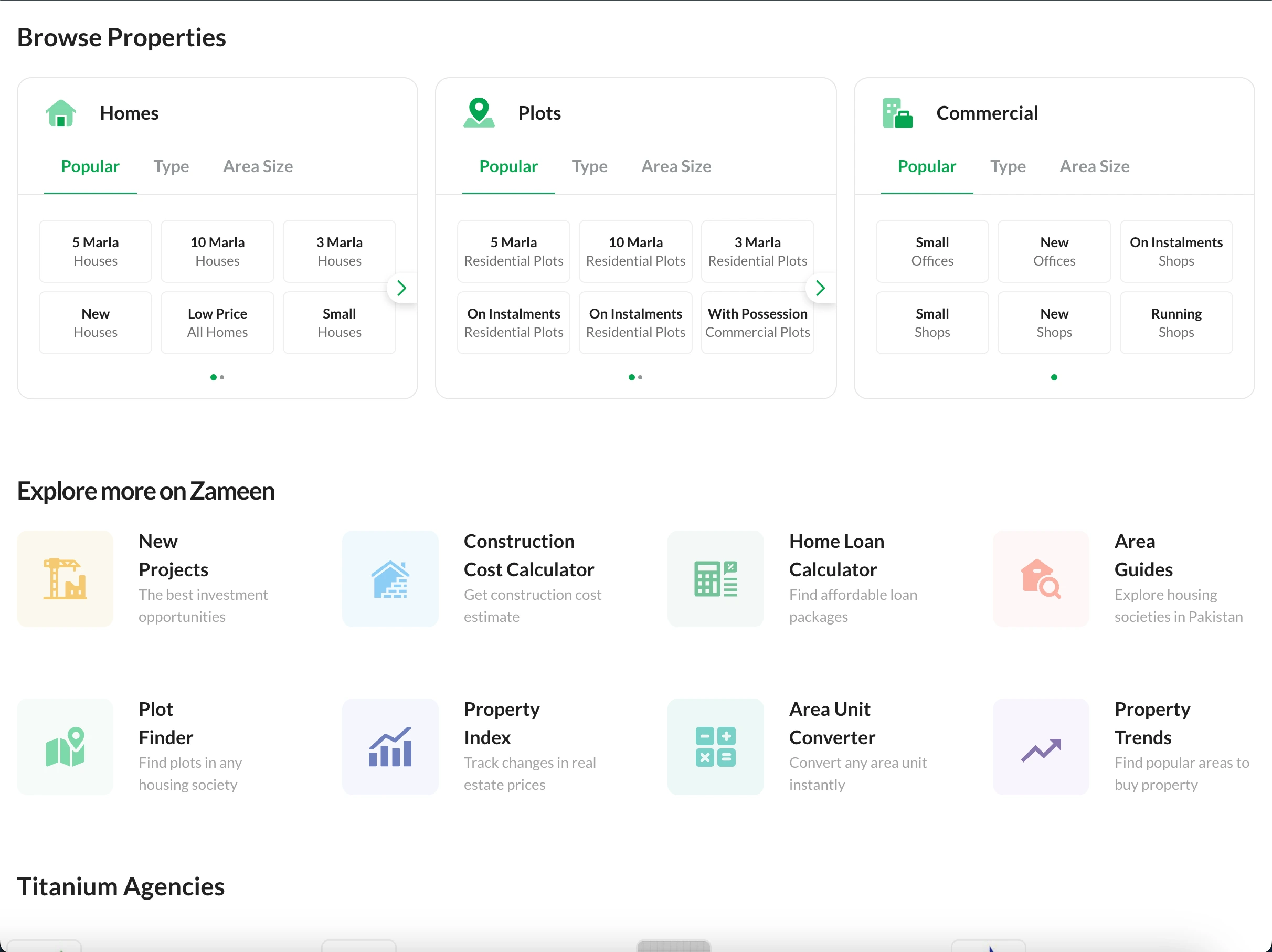Switch Homes card to Type tab

[171, 167]
